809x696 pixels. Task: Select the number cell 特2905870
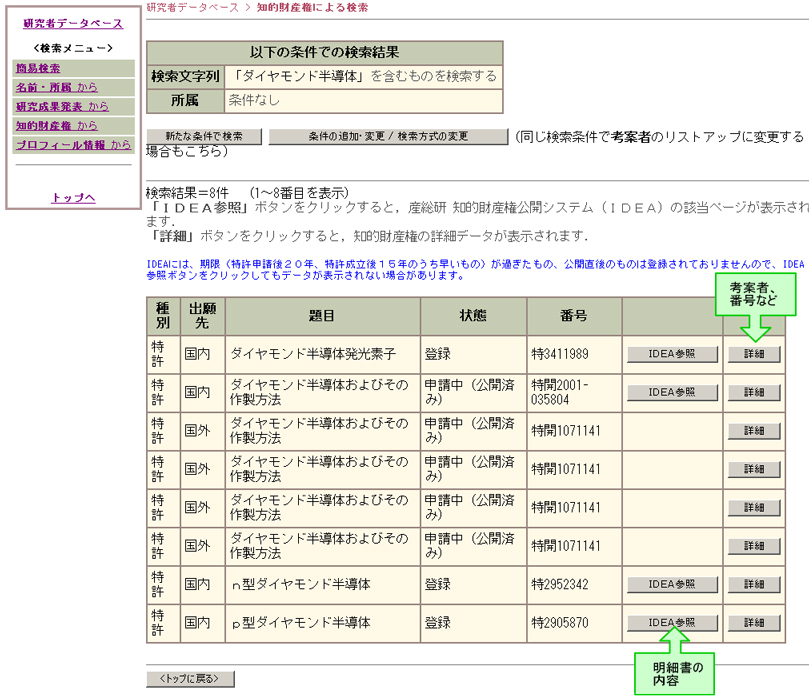(574, 623)
